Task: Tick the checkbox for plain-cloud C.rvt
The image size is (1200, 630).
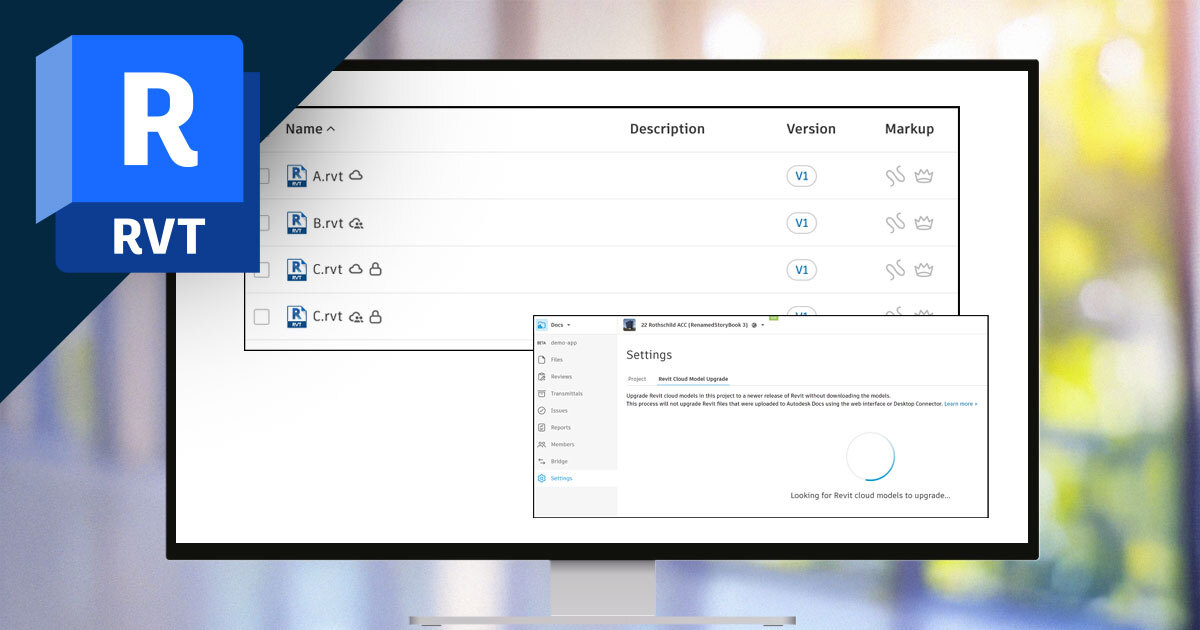Action: coord(261,270)
